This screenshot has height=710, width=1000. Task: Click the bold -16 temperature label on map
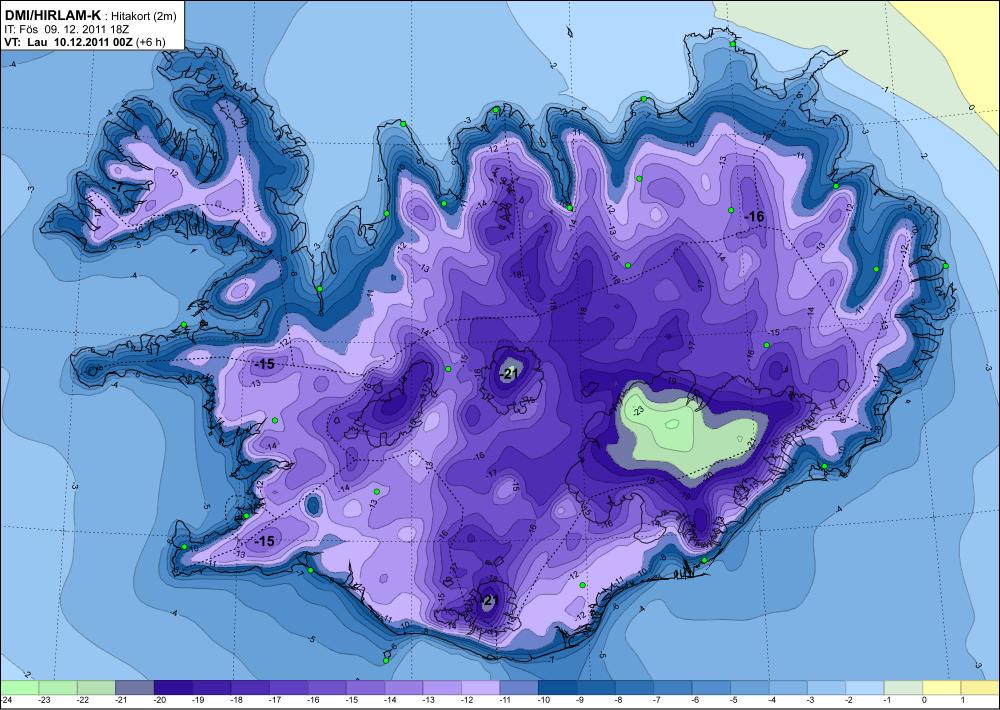pos(754,217)
